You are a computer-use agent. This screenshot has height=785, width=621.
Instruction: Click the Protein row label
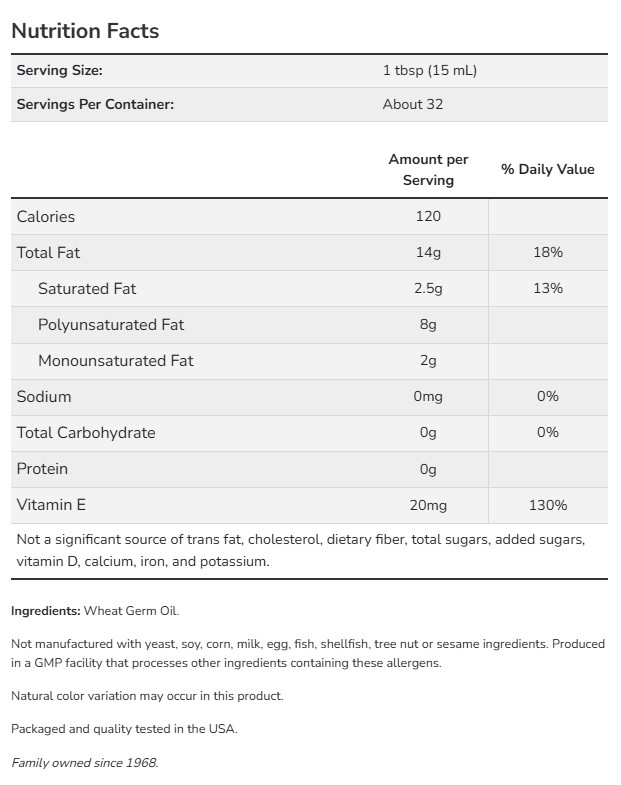(43, 469)
